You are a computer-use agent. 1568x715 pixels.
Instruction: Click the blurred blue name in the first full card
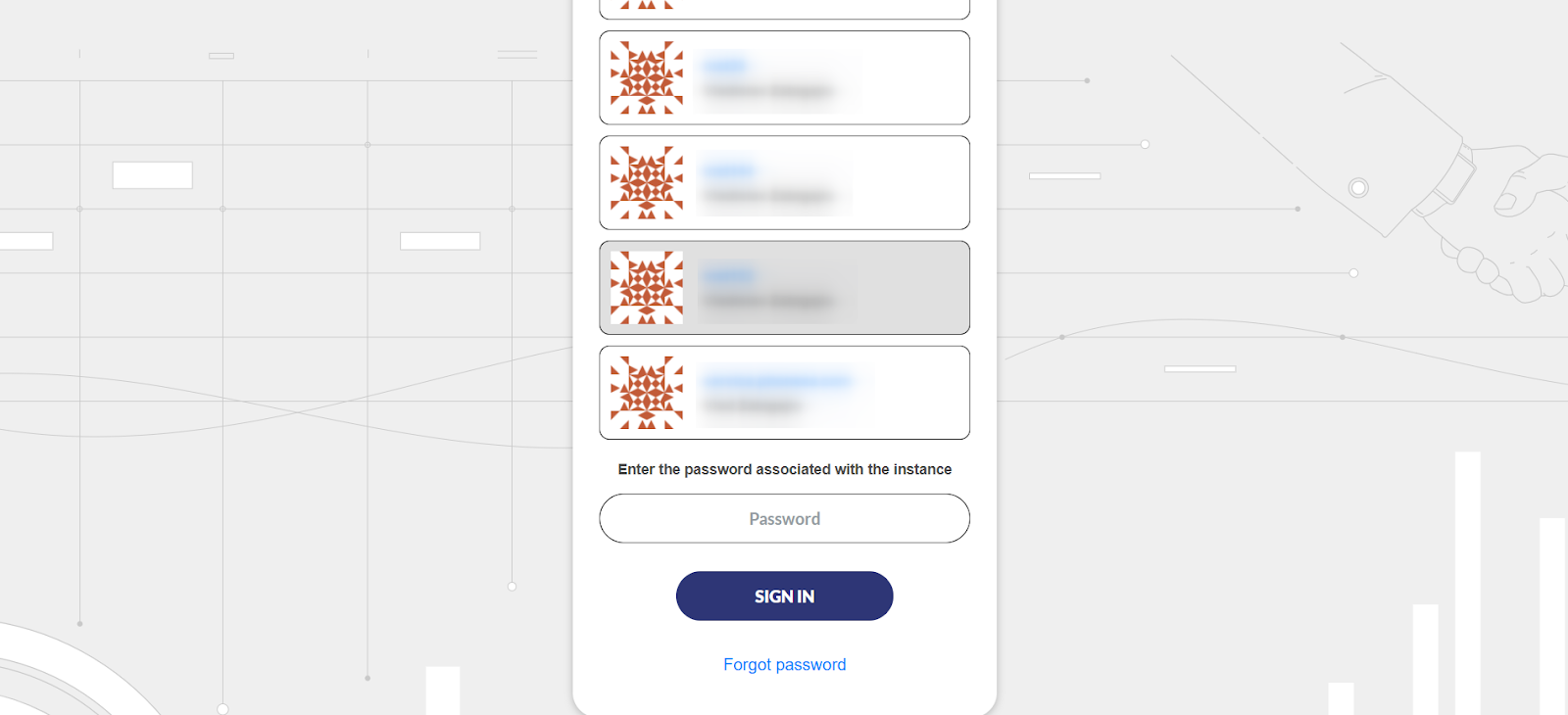click(725, 66)
